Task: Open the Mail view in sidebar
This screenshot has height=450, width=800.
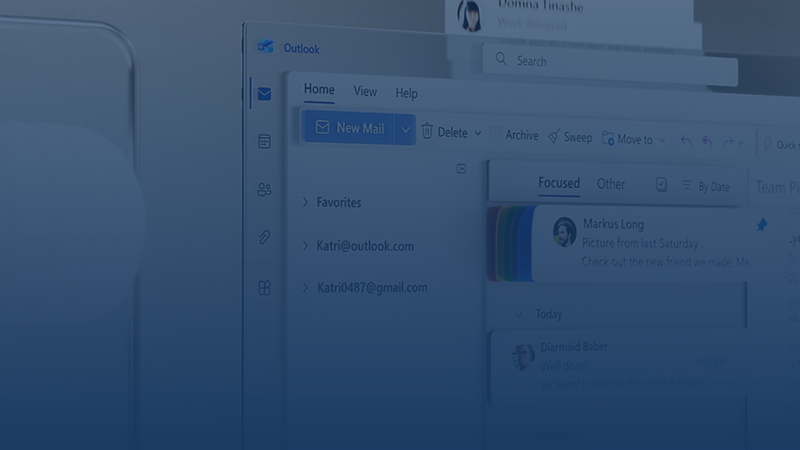Action: 264,94
